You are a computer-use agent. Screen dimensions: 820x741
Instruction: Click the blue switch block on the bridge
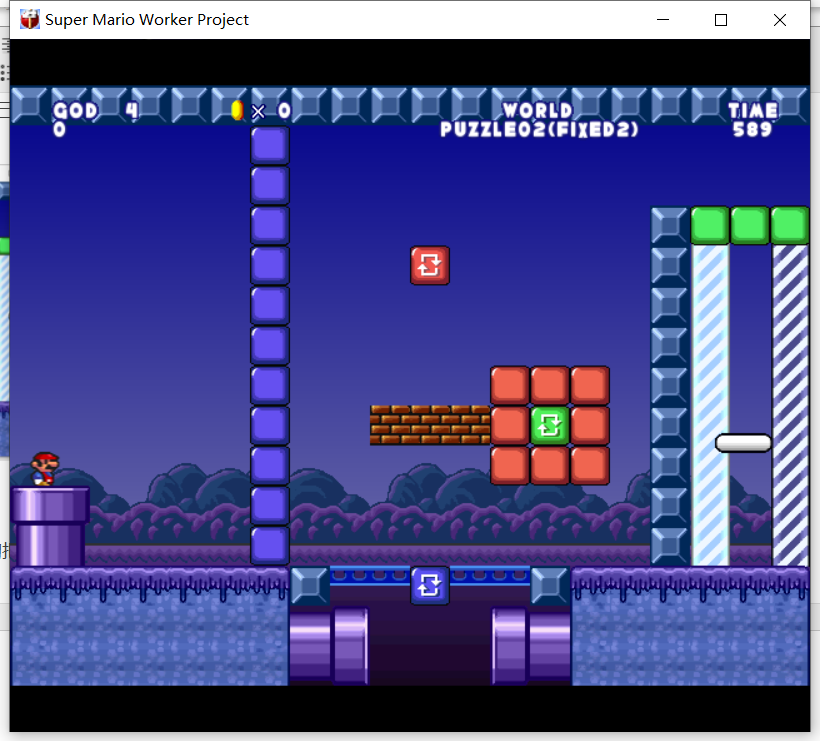430,586
